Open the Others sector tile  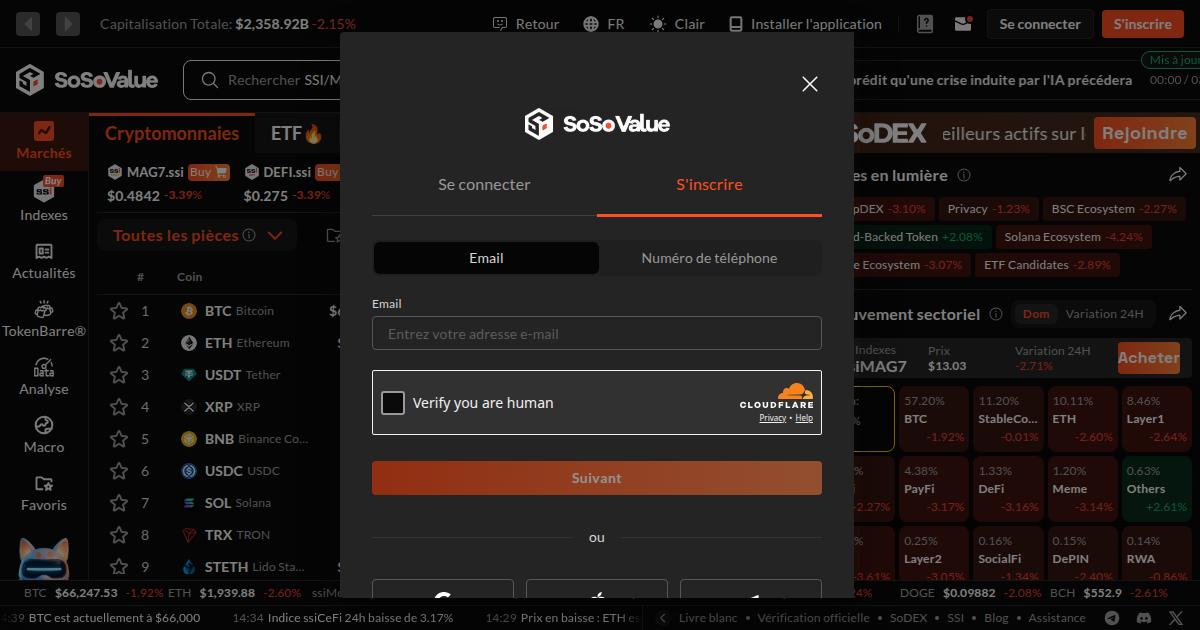[1158, 488]
